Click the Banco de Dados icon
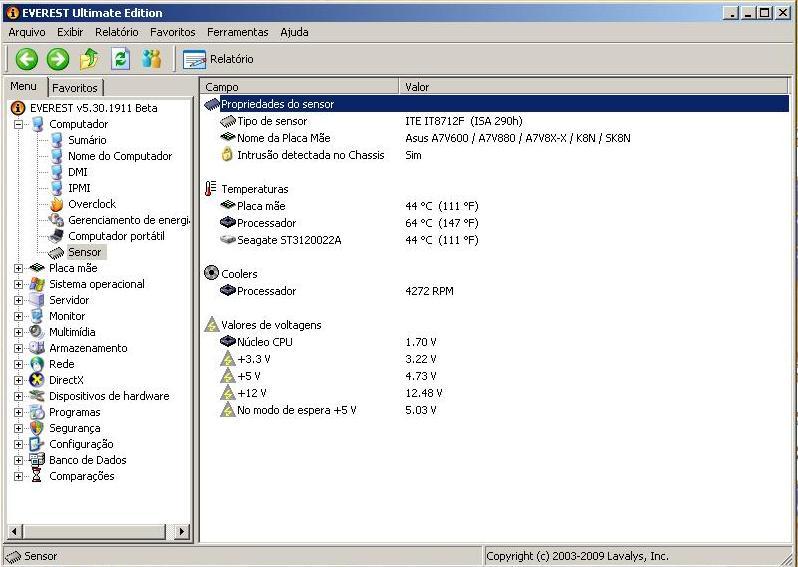The width and height of the screenshot is (798, 567). 37,460
